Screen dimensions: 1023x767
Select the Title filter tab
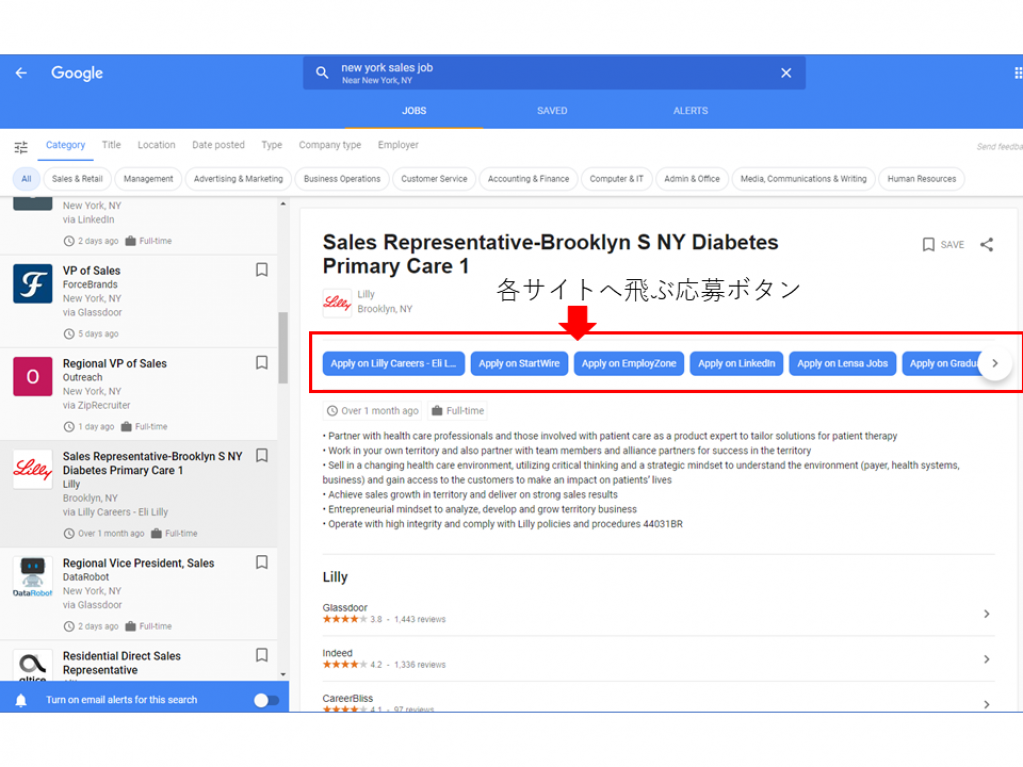tap(111, 145)
